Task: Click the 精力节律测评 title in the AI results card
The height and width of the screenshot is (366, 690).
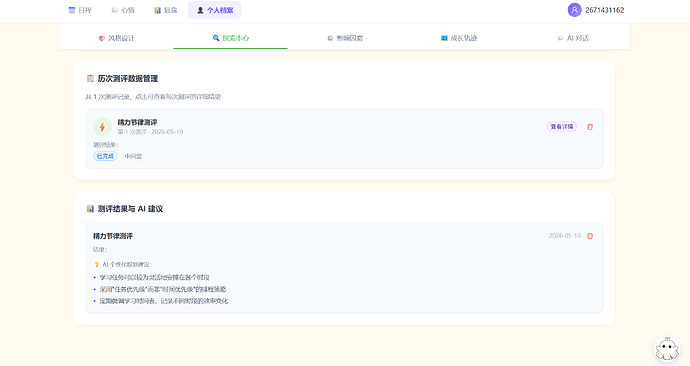Action: [113, 236]
